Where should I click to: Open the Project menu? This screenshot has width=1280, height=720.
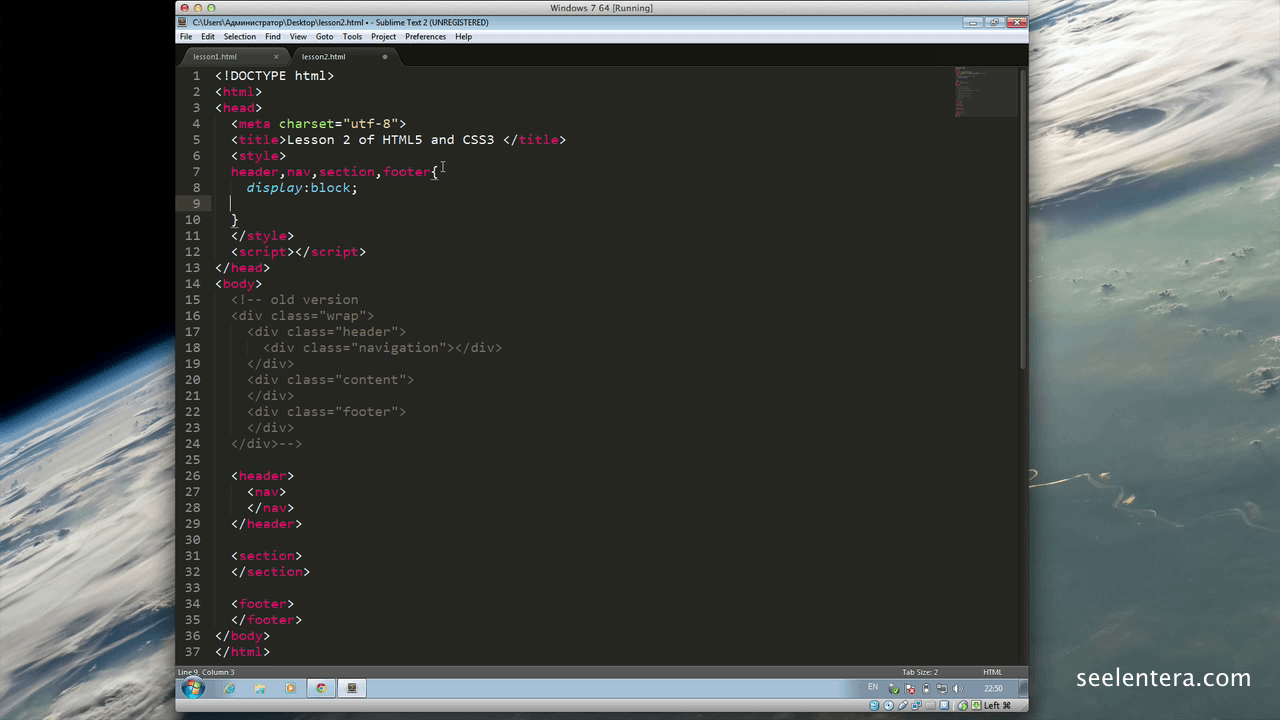[x=384, y=36]
